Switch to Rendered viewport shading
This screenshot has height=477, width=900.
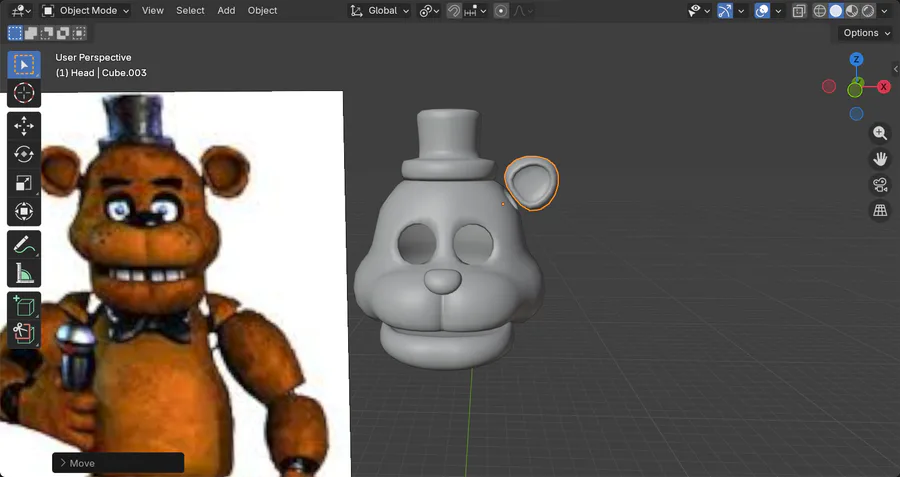(868, 10)
